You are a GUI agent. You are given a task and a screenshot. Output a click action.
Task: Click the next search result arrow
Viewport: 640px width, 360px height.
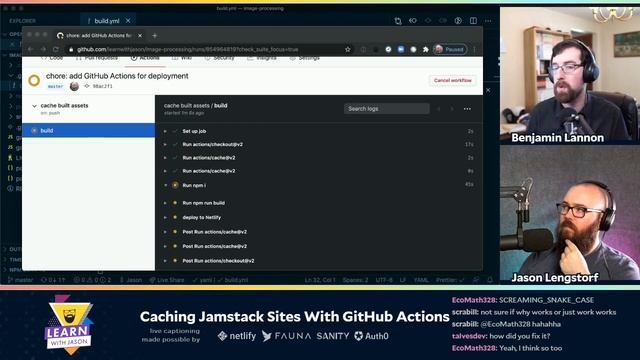click(x=451, y=109)
